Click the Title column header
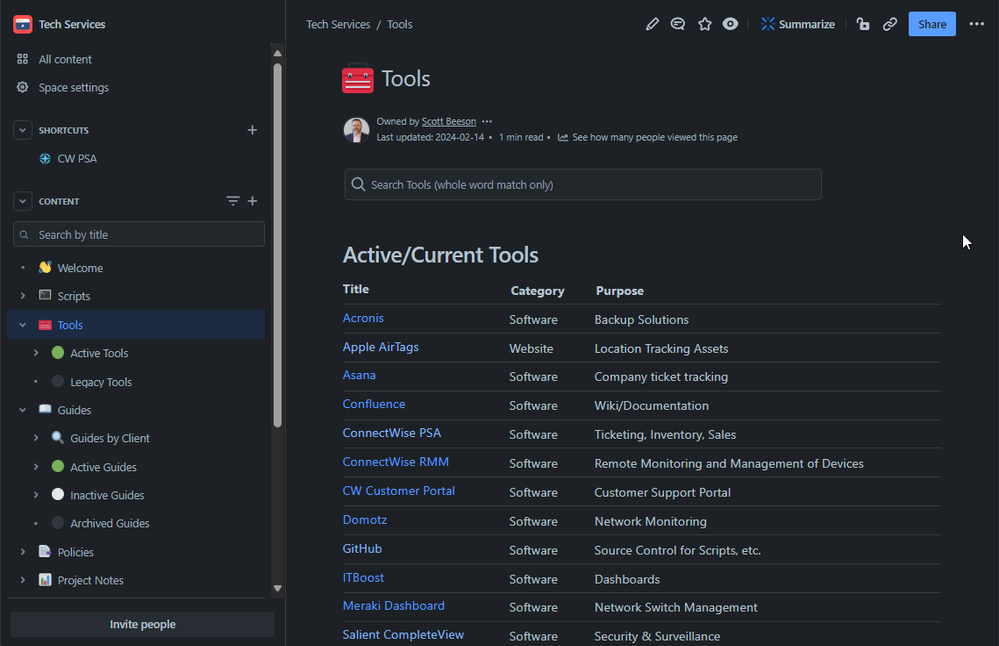This screenshot has width=999, height=646. (356, 289)
